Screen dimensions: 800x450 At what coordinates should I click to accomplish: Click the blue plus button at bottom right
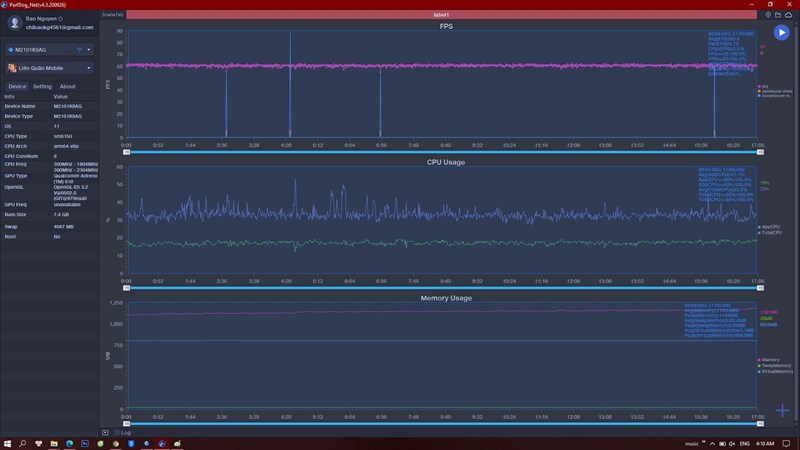coord(782,410)
